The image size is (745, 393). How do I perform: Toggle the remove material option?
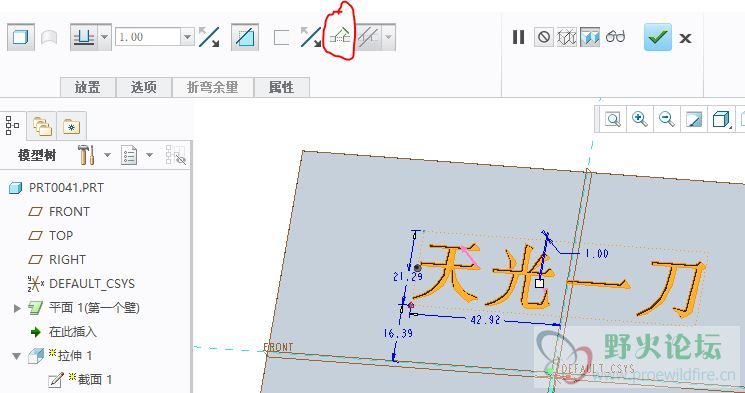click(x=245, y=37)
